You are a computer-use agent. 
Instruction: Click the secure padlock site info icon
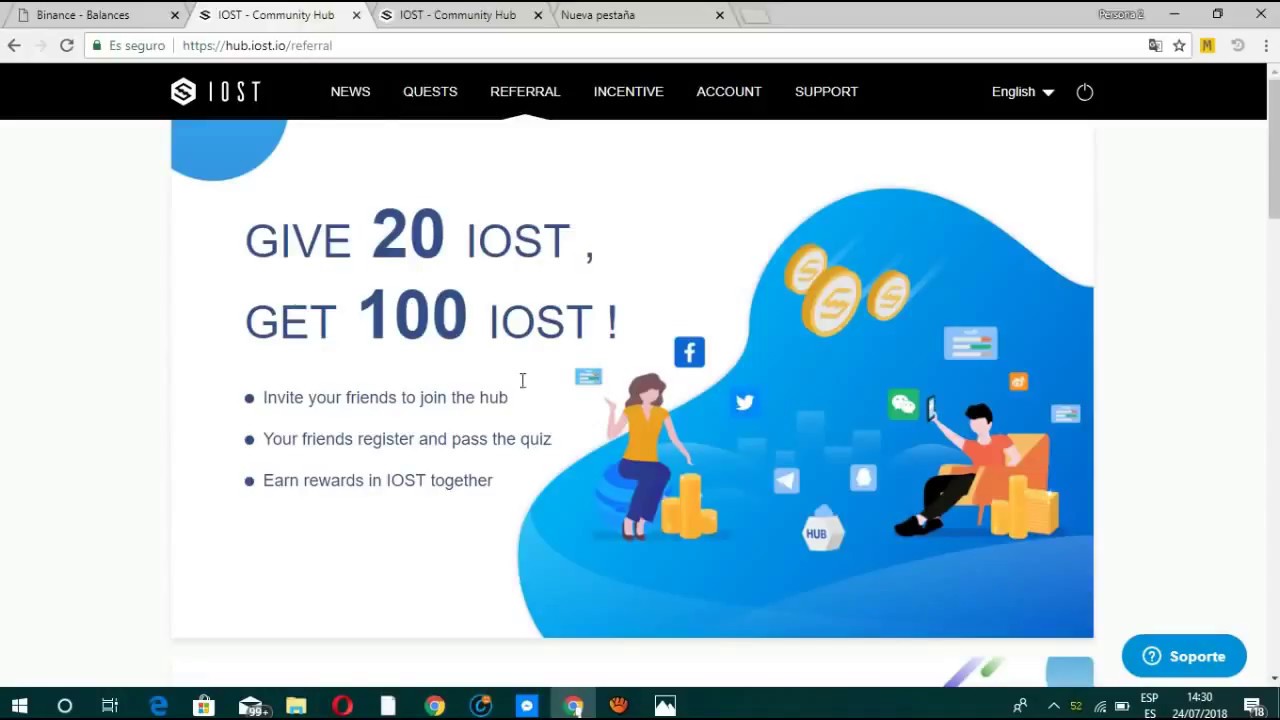(x=96, y=45)
